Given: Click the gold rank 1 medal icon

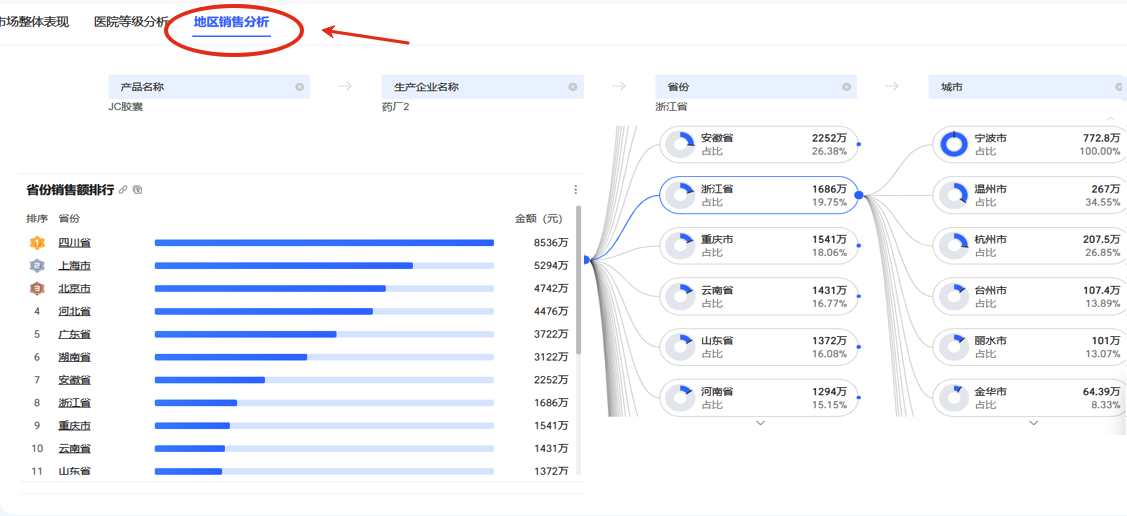Looking at the screenshot, I should (x=37, y=242).
